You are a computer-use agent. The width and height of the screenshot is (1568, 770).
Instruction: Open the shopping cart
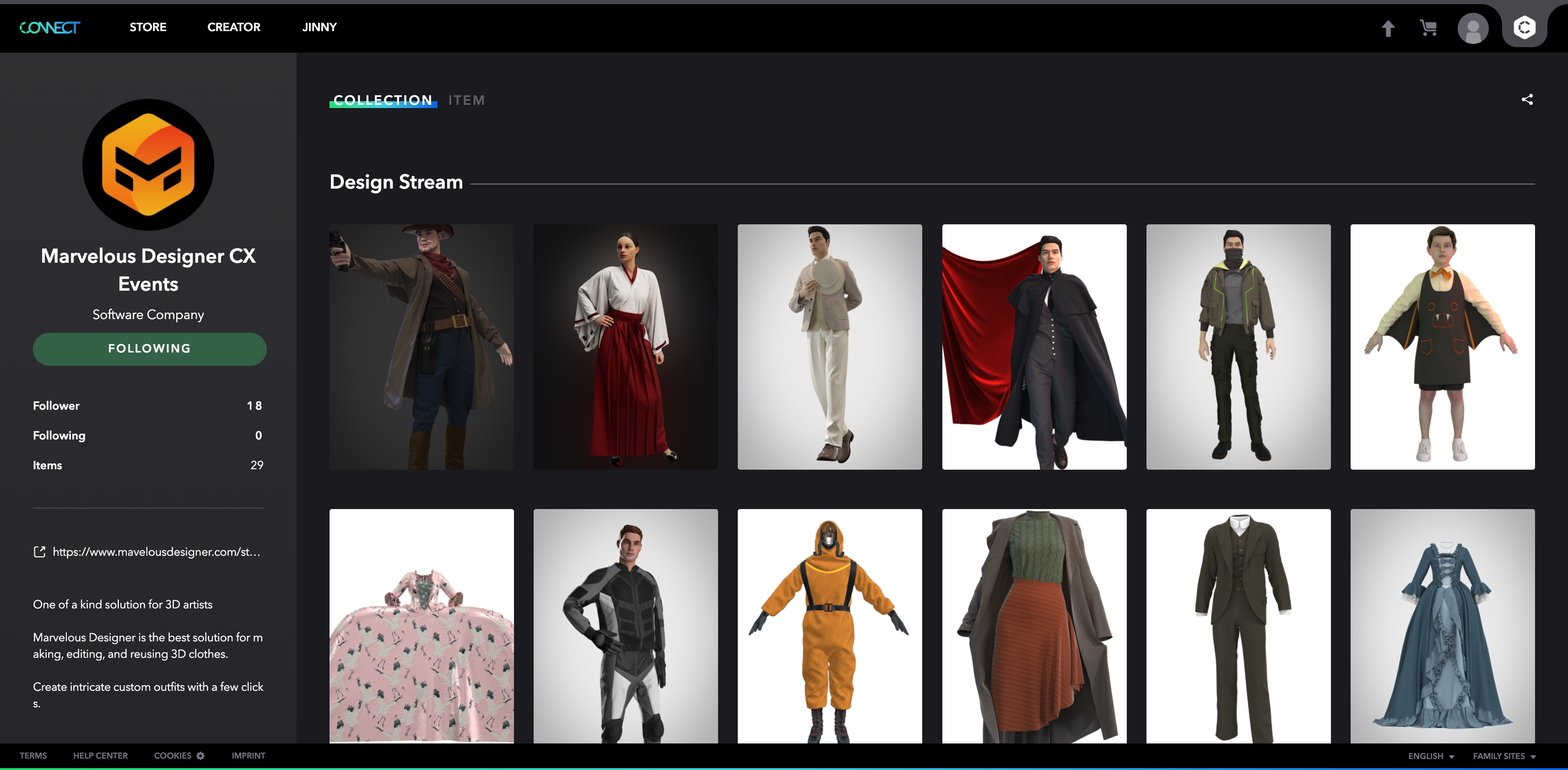coord(1428,28)
